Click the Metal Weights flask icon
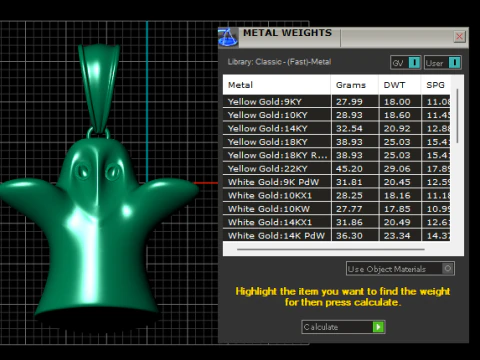480x360 pixels. (228, 37)
